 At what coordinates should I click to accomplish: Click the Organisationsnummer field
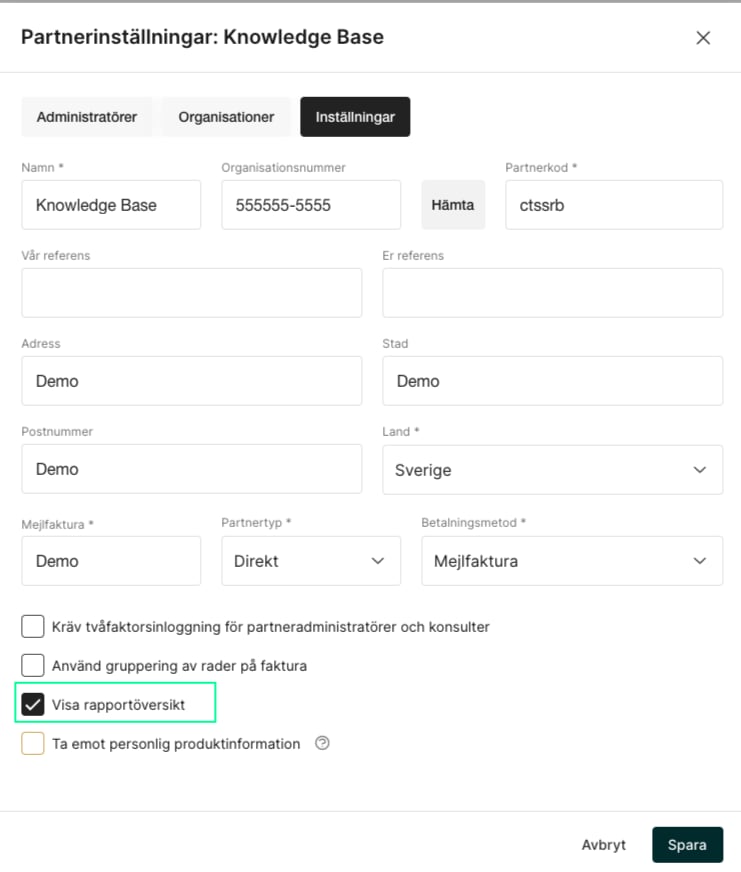[x=311, y=205]
